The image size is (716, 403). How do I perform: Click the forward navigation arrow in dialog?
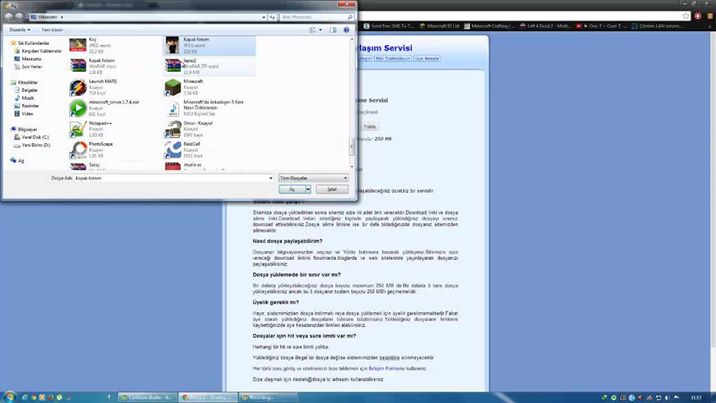tap(19, 16)
